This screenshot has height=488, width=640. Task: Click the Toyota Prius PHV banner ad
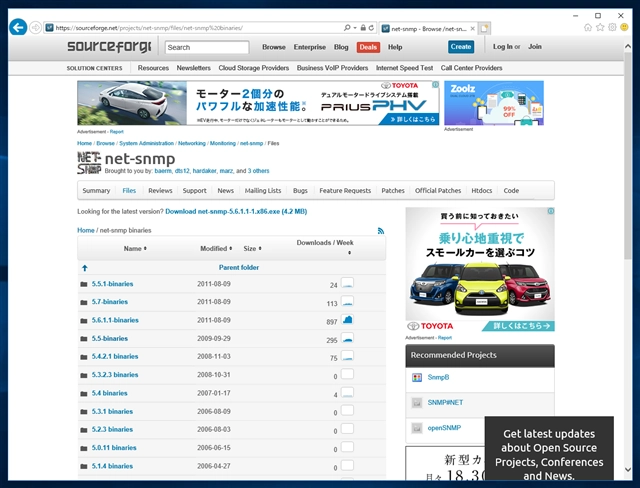click(x=258, y=103)
